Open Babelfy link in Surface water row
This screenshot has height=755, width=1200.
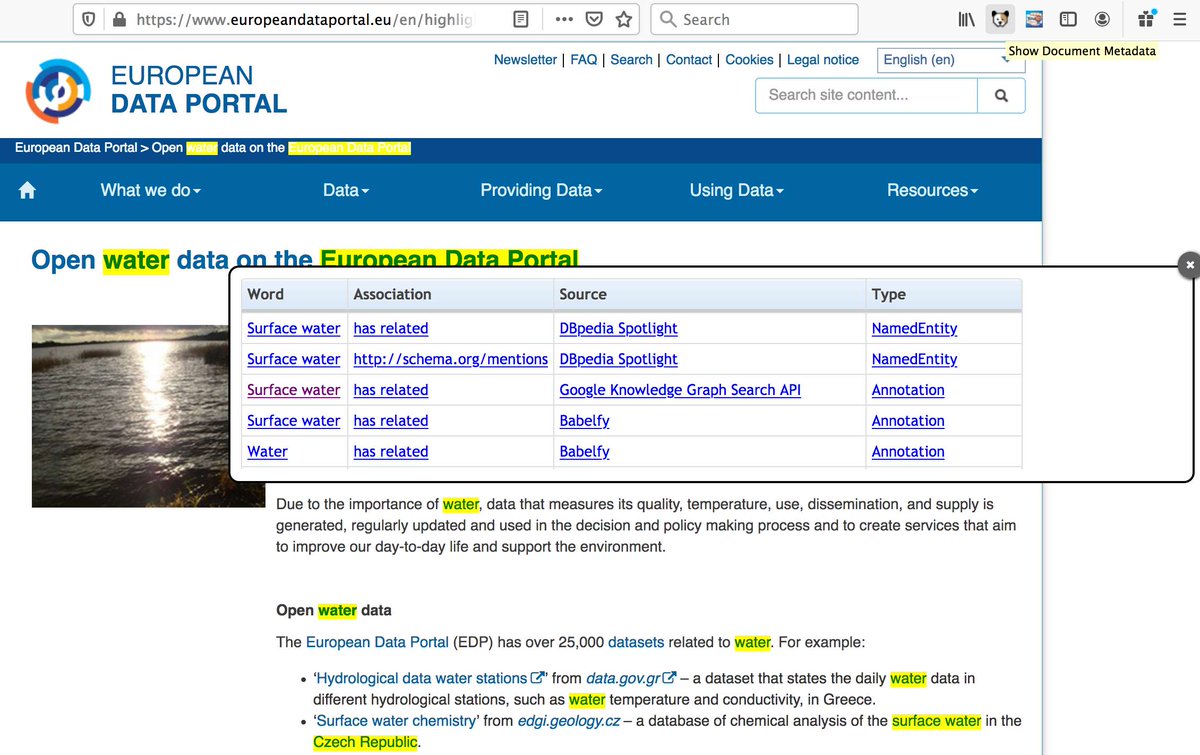coord(585,421)
